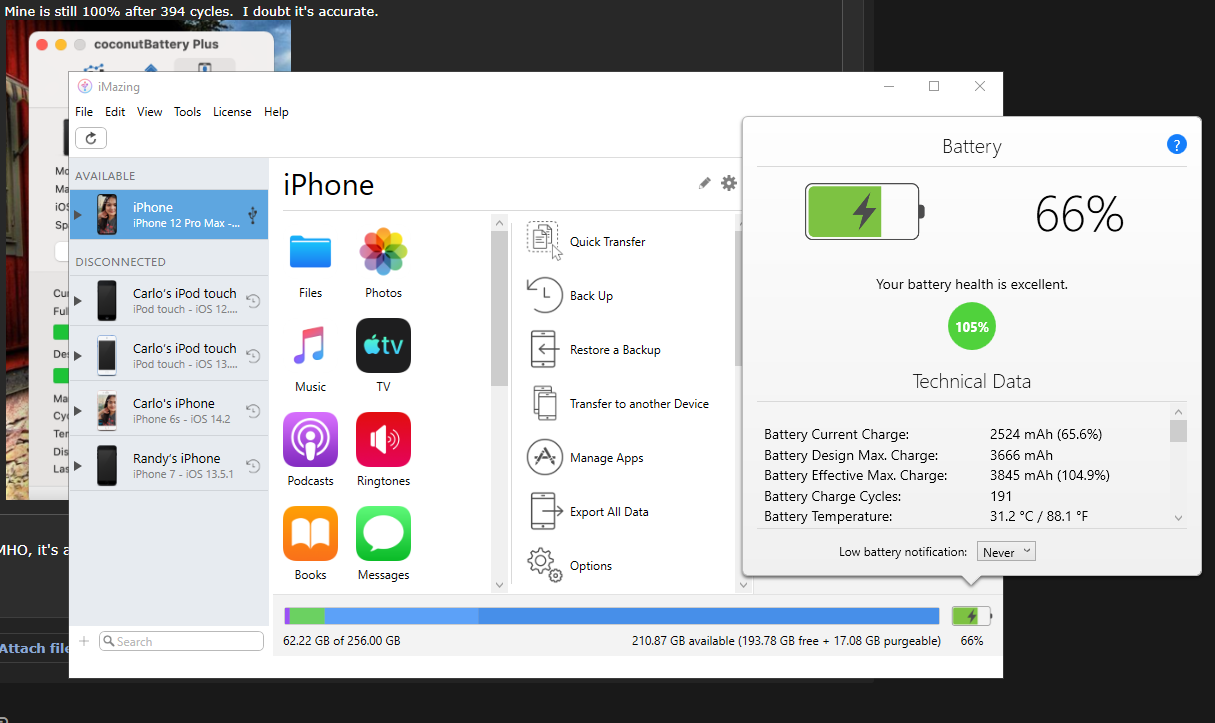The height and width of the screenshot is (723, 1215).
Task: Expand Carlo's iPhone 6s entry
Action: pos(79,411)
